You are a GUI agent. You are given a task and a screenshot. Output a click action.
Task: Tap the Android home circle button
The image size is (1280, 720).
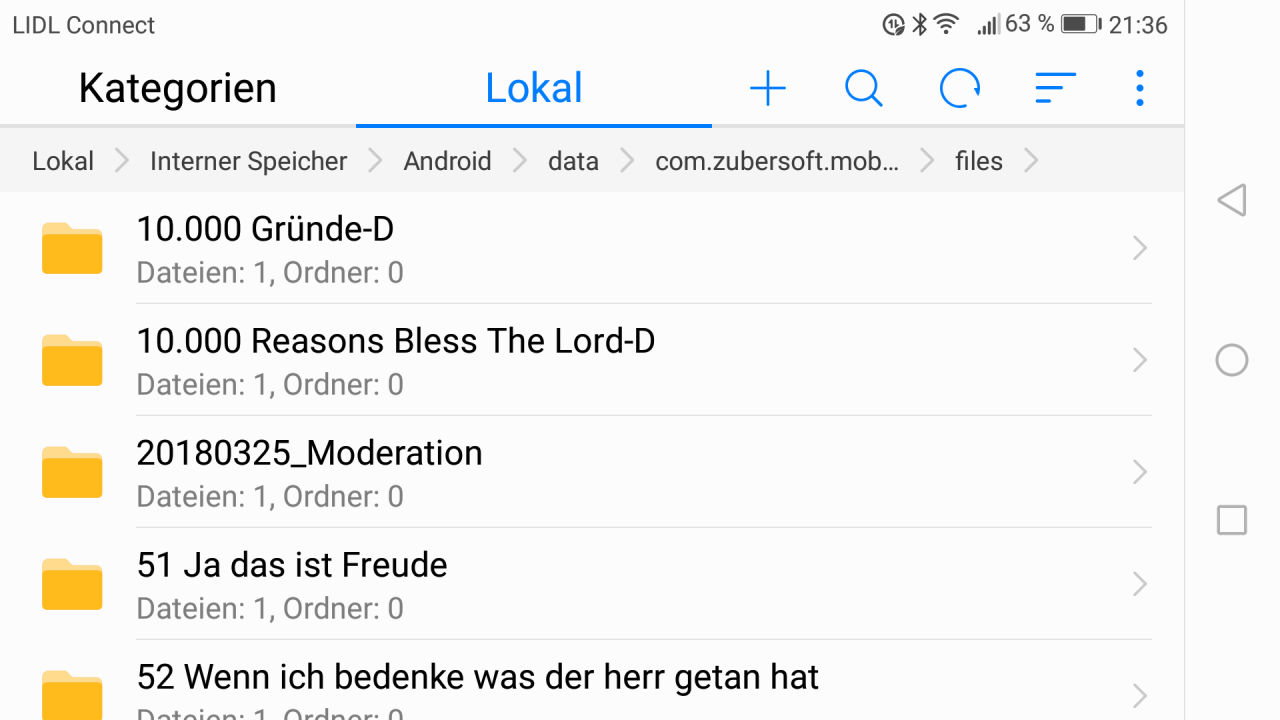click(x=1232, y=360)
